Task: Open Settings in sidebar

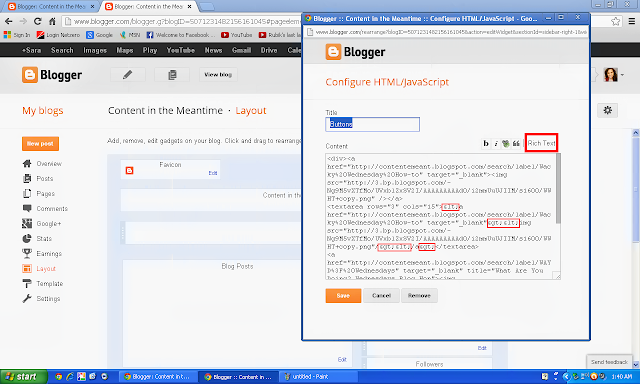Action: (48, 299)
